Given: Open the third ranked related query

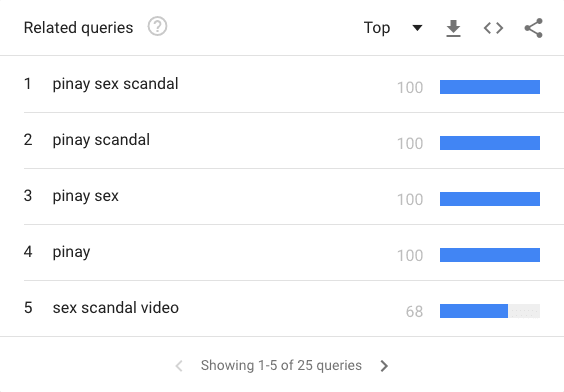Looking at the screenshot, I should 86,196.
